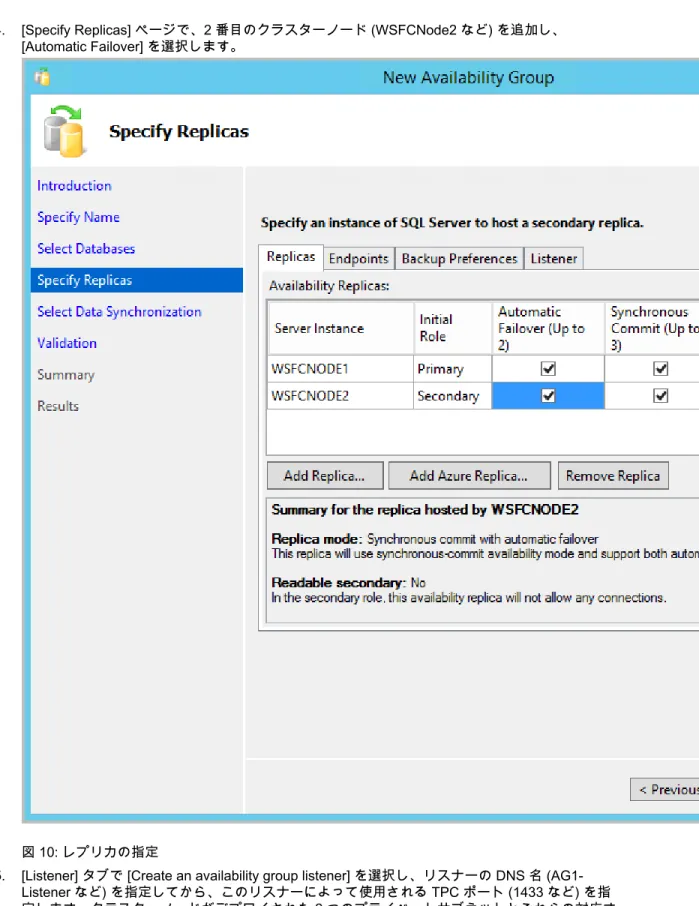This screenshot has width=699, height=906.
Task: Toggle Automatic Failover for WSFCNODE2
Action: point(548,396)
